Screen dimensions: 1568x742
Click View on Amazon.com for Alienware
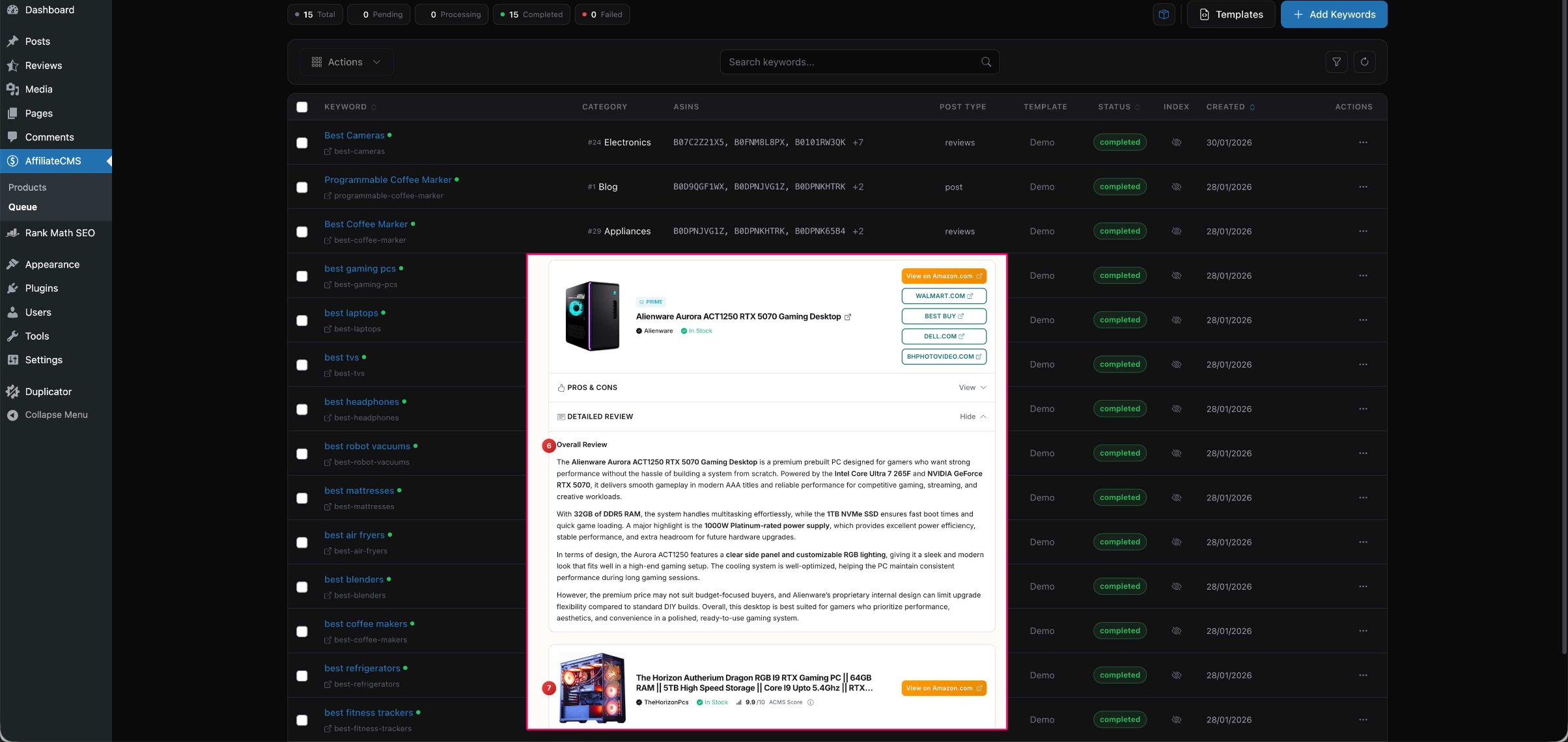[944, 276]
